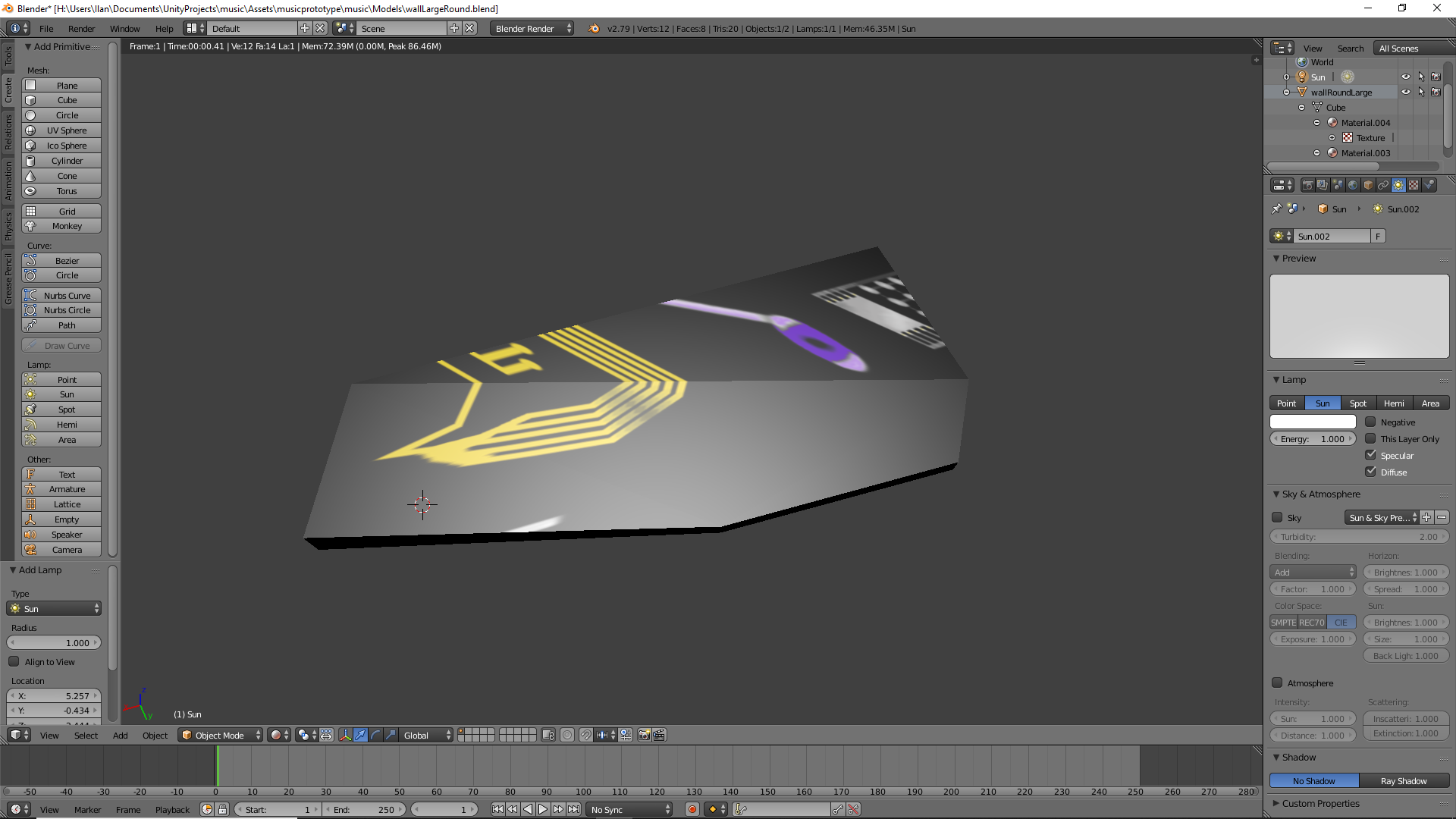The width and height of the screenshot is (1456, 819).
Task: Open the Window menu
Action: tap(124, 28)
